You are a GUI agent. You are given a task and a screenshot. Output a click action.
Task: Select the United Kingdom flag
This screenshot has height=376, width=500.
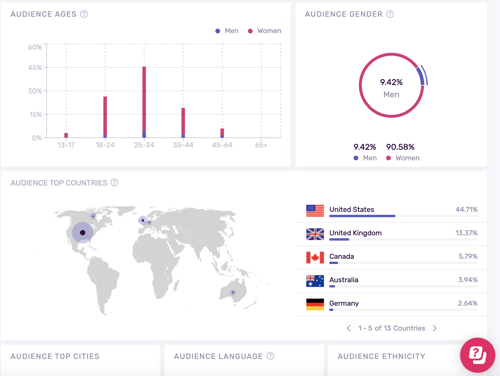coord(315,234)
